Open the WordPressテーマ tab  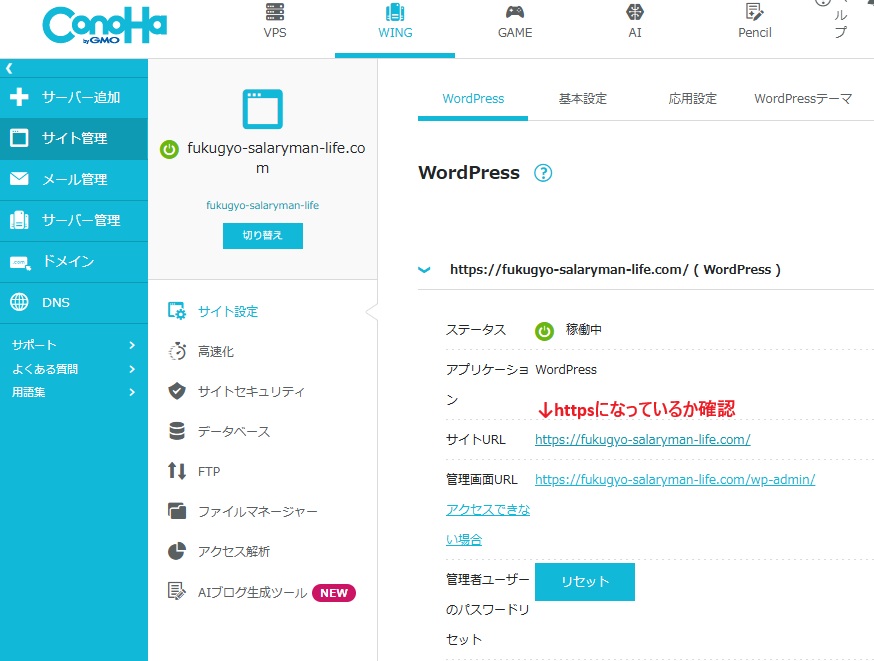click(802, 99)
